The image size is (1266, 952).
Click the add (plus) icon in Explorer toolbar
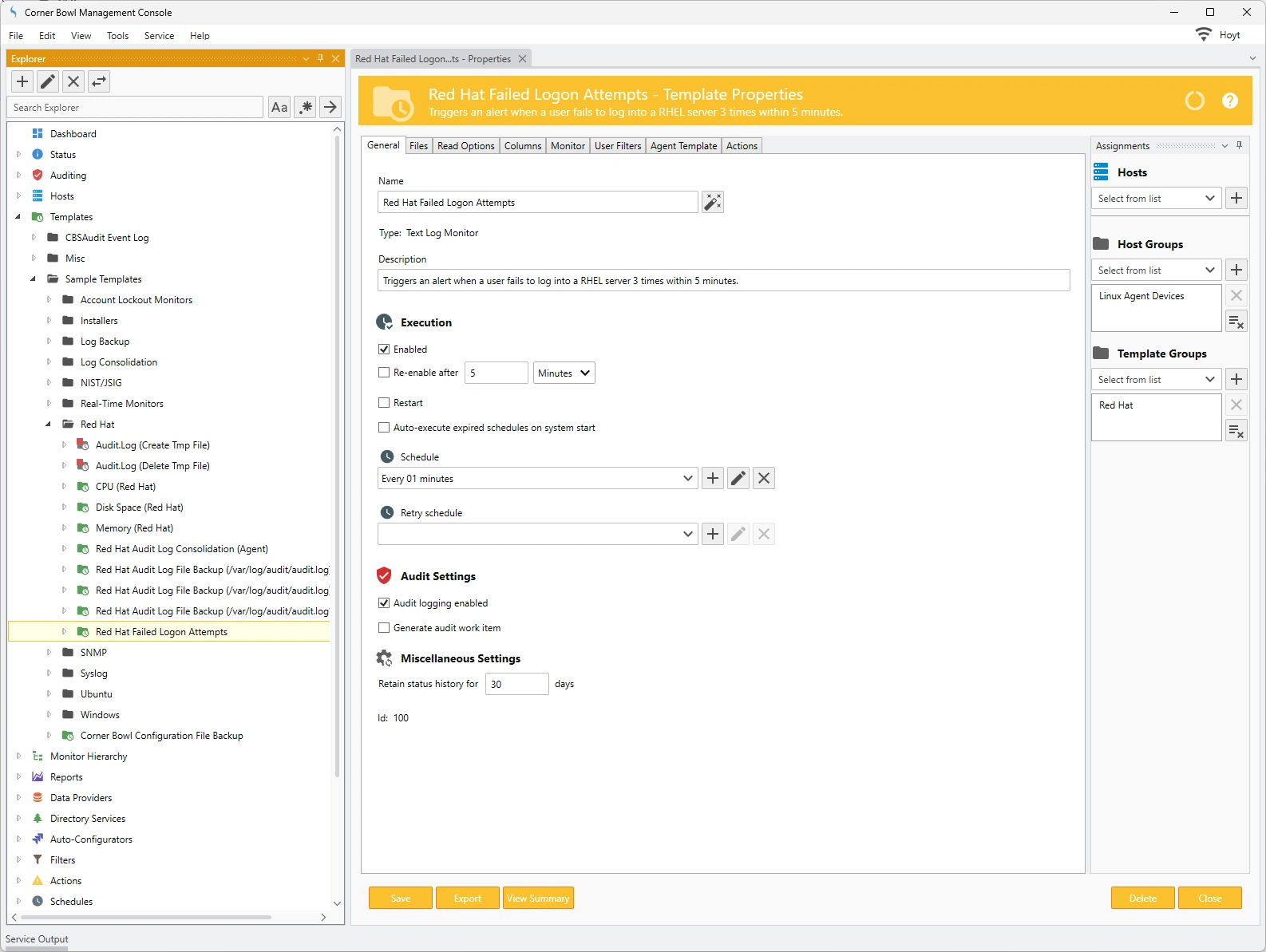coord(22,81)
